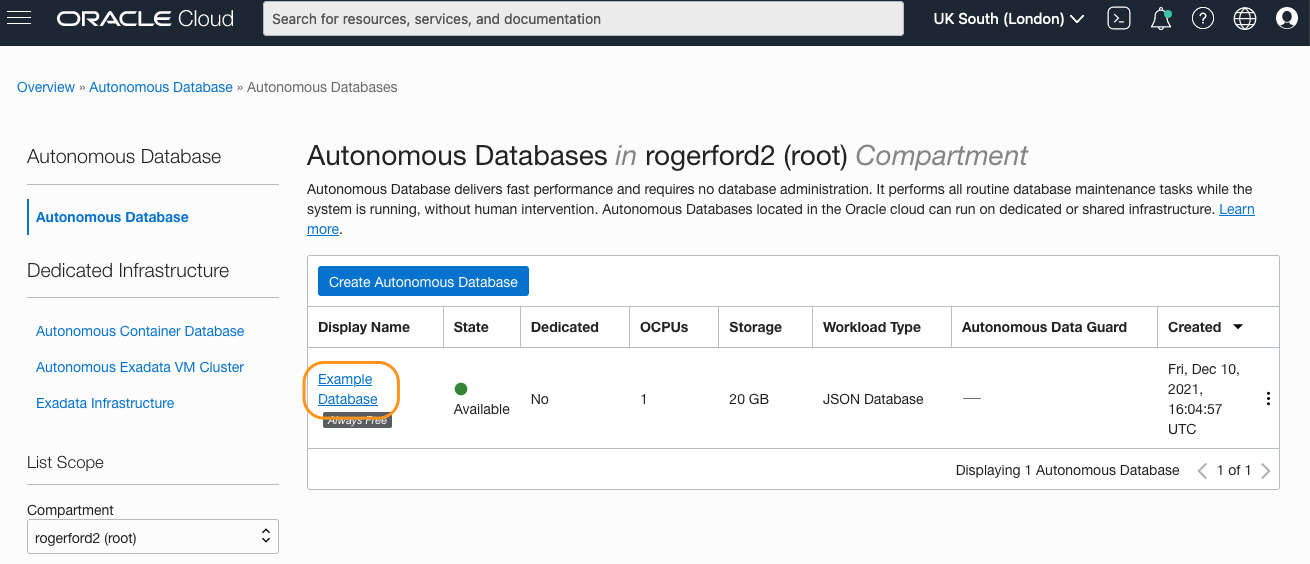The width and height of the screenshot is (1310, 564).
Task: Open the hamburger navigation menu
Action: 19,18
